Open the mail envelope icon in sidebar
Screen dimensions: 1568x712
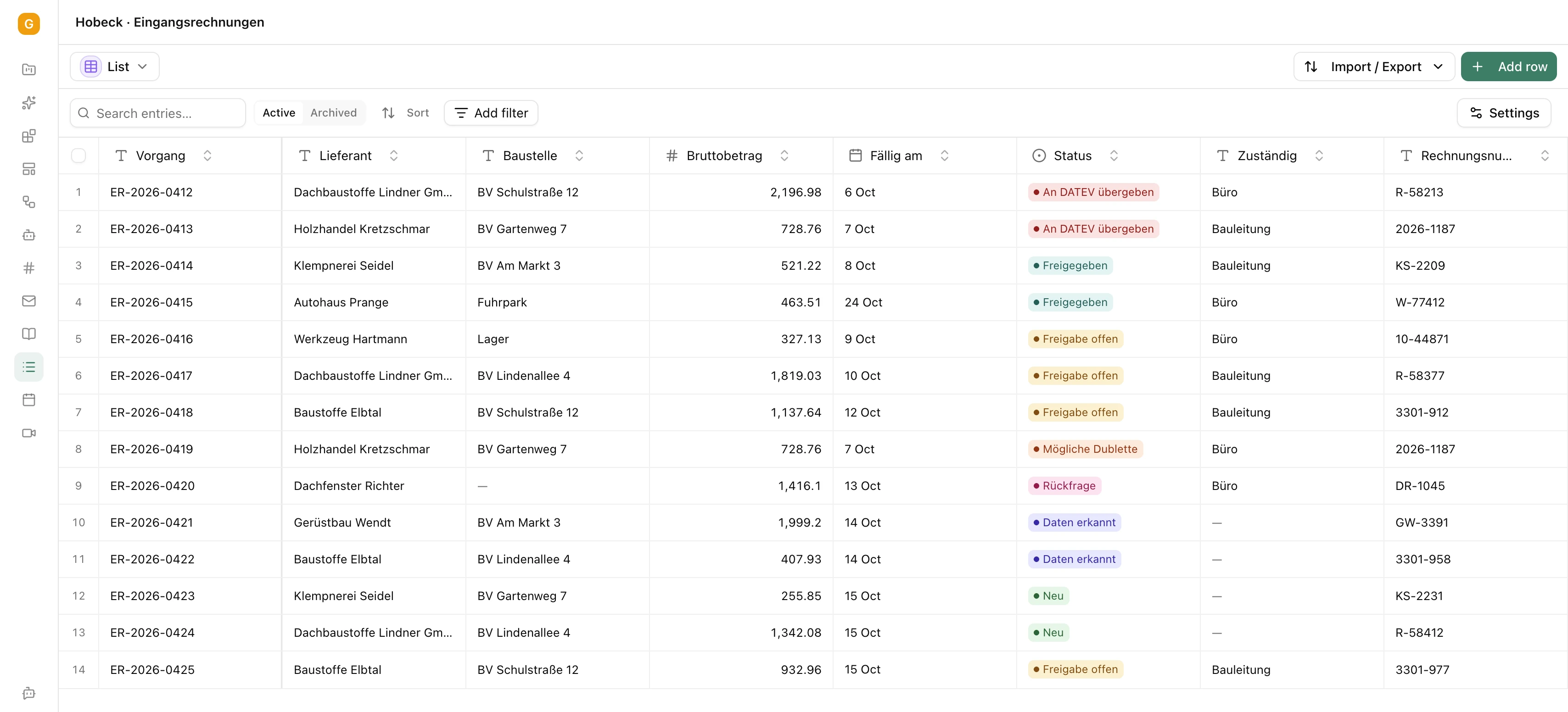pos(28,300)
